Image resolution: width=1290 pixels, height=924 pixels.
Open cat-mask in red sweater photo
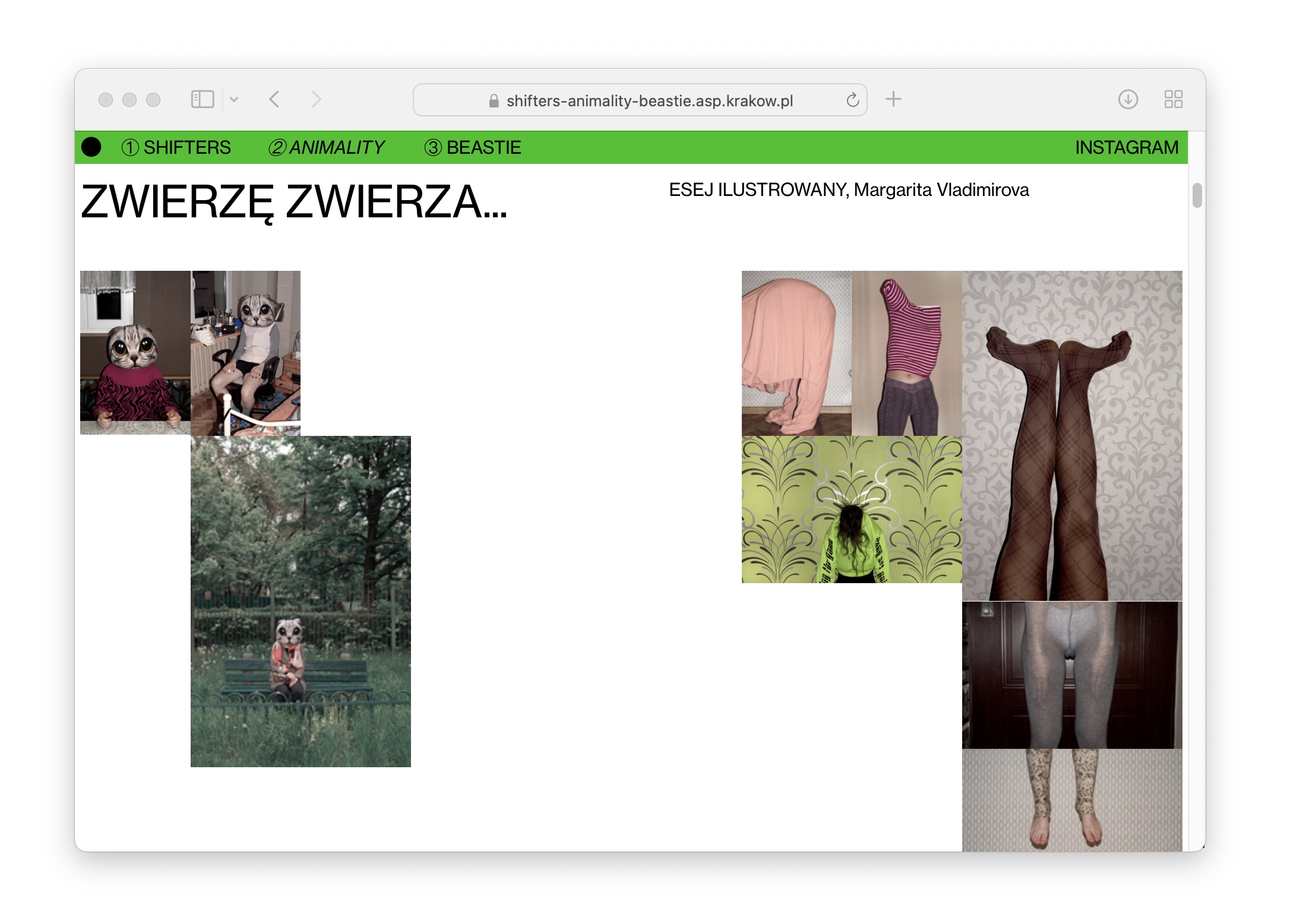tap(135, 353)
